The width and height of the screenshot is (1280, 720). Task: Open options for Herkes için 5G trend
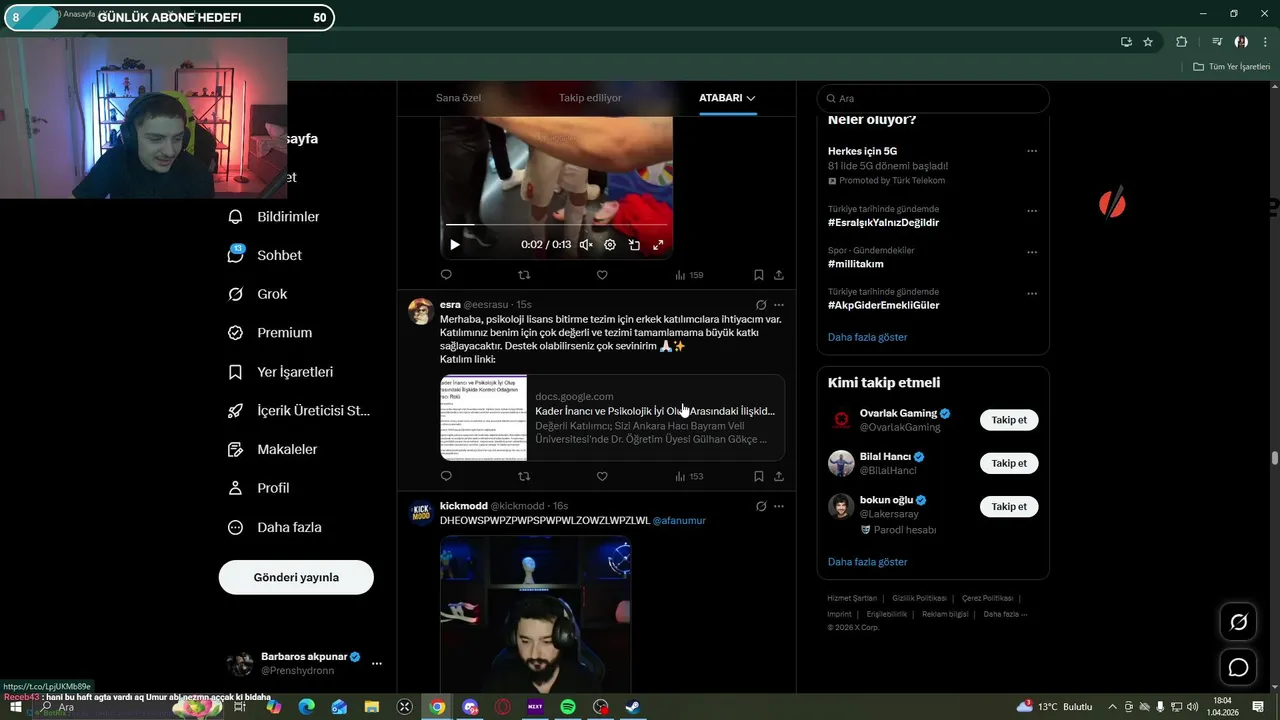(x=1032, y=151)
